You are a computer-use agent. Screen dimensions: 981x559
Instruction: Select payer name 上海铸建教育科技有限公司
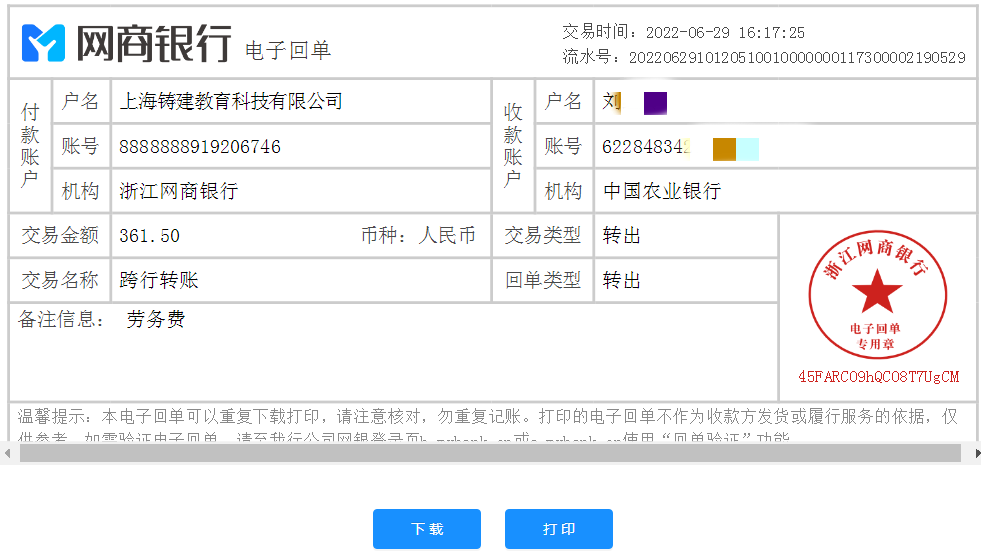pyautogui.click(x=231, y=101)
